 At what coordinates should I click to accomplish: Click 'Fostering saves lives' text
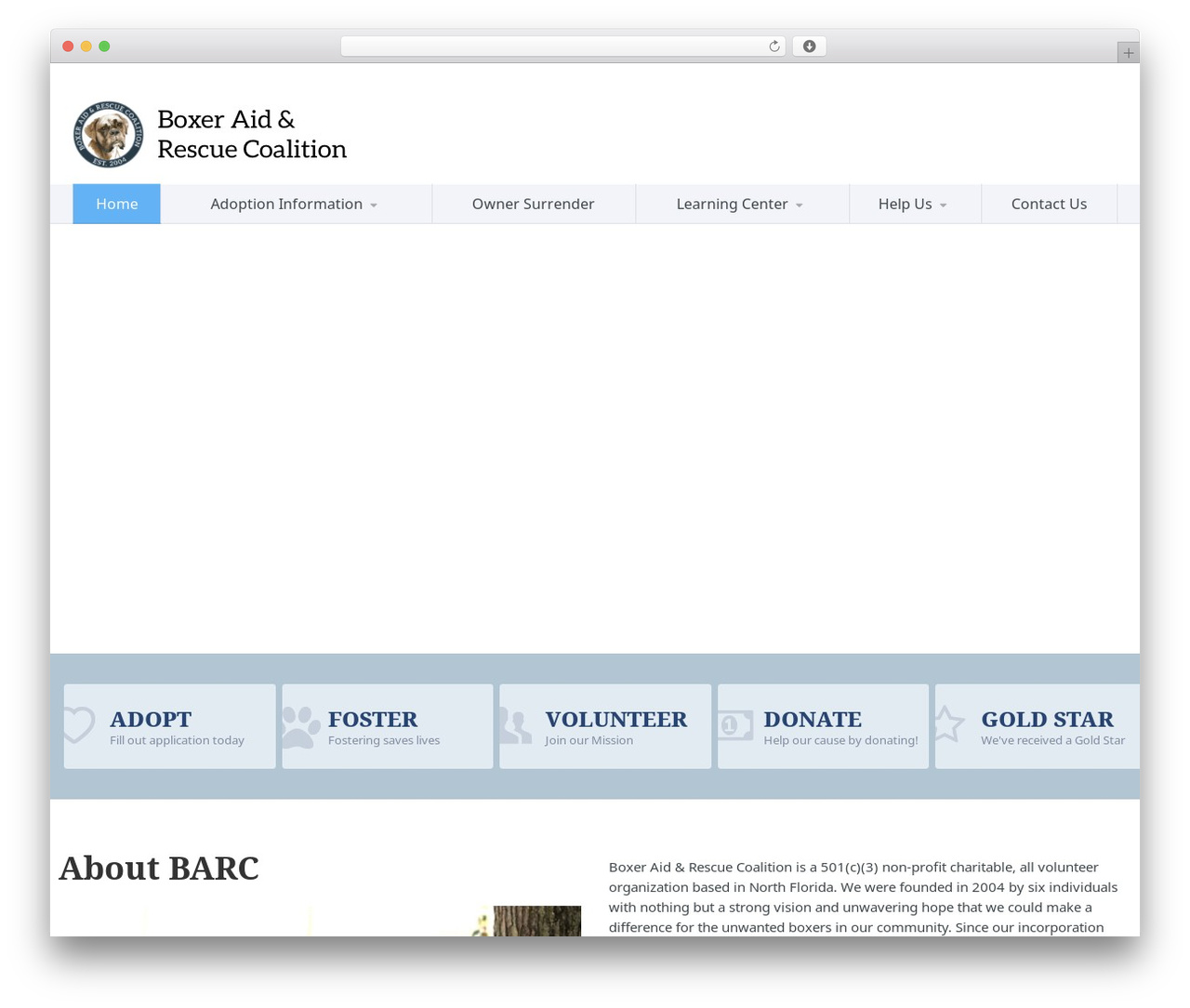[384, 740]
